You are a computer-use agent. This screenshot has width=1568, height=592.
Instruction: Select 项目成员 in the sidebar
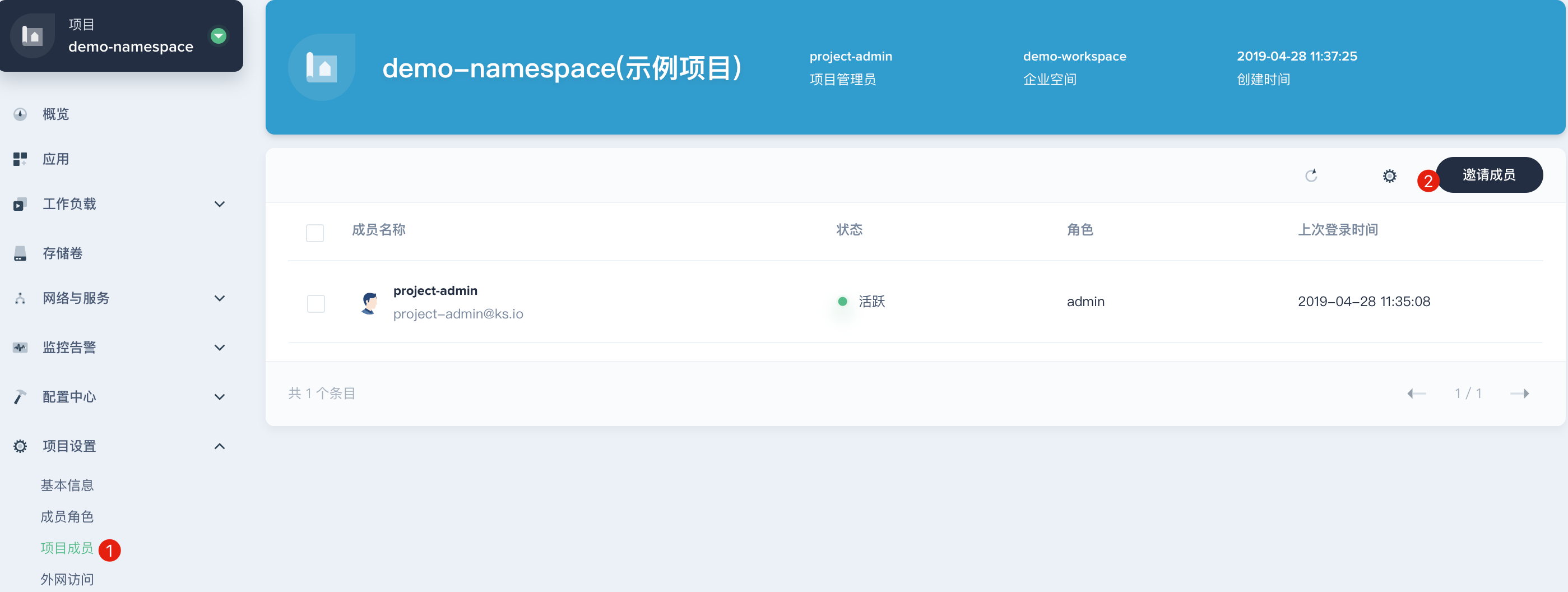[x=67, y=549]
